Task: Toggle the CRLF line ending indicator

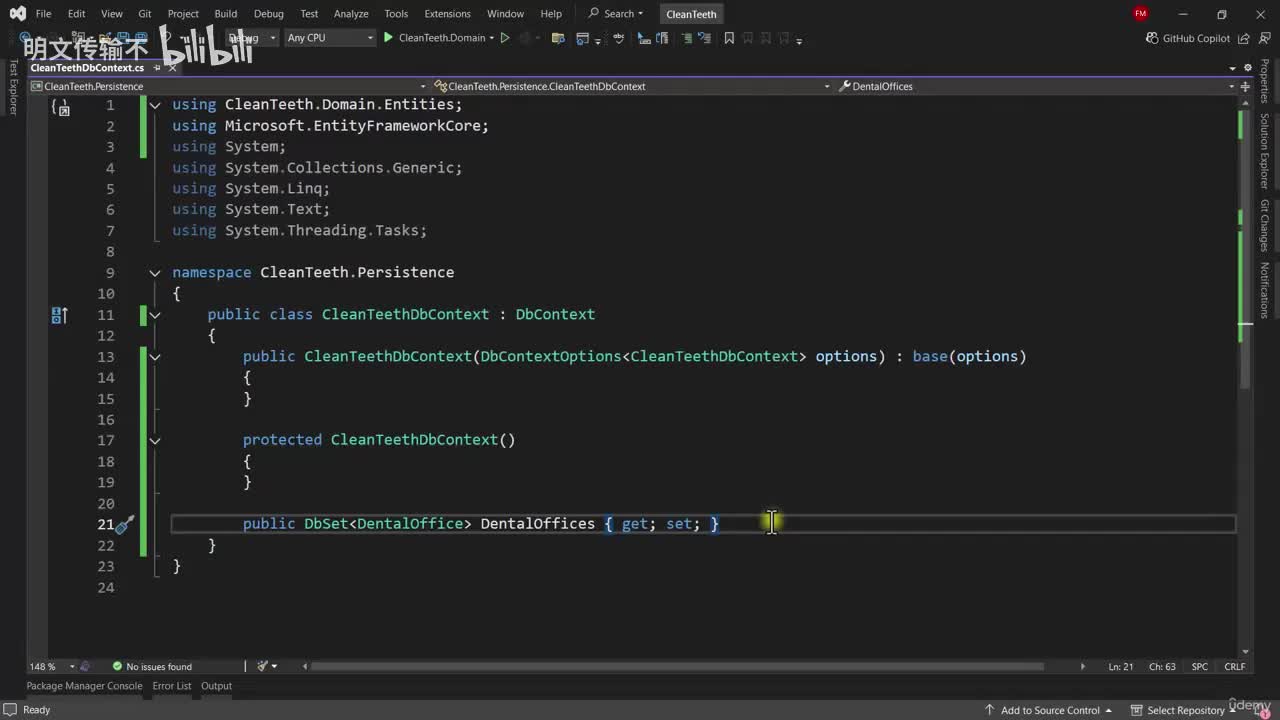Action: click(1234, 667)
